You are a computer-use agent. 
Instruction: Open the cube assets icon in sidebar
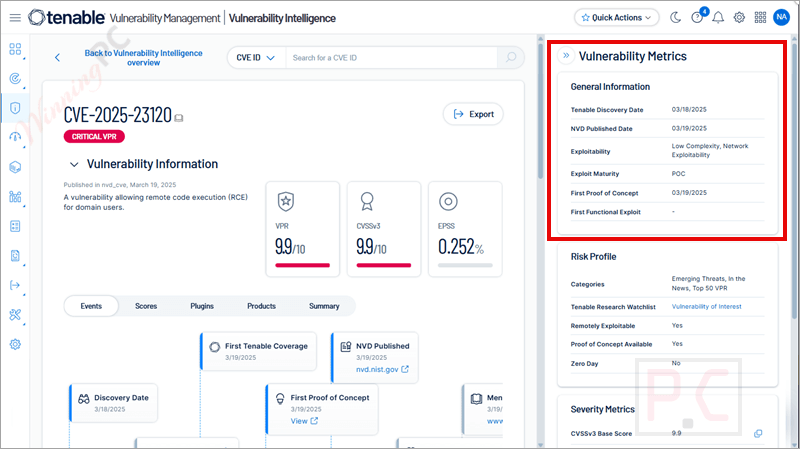tap(15, 167)
